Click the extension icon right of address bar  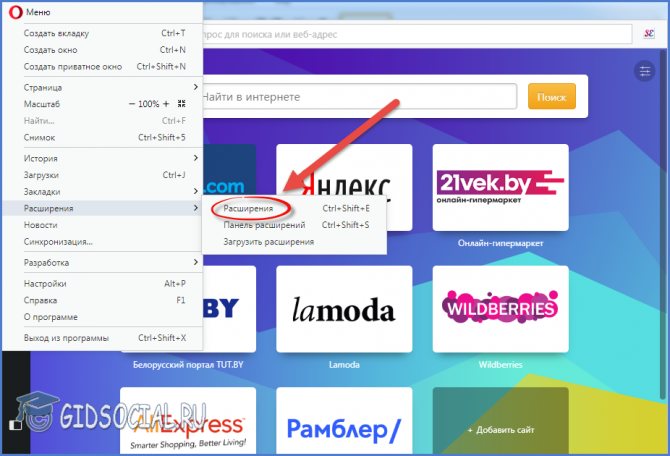pyautogui.click(x=649, y=33)
